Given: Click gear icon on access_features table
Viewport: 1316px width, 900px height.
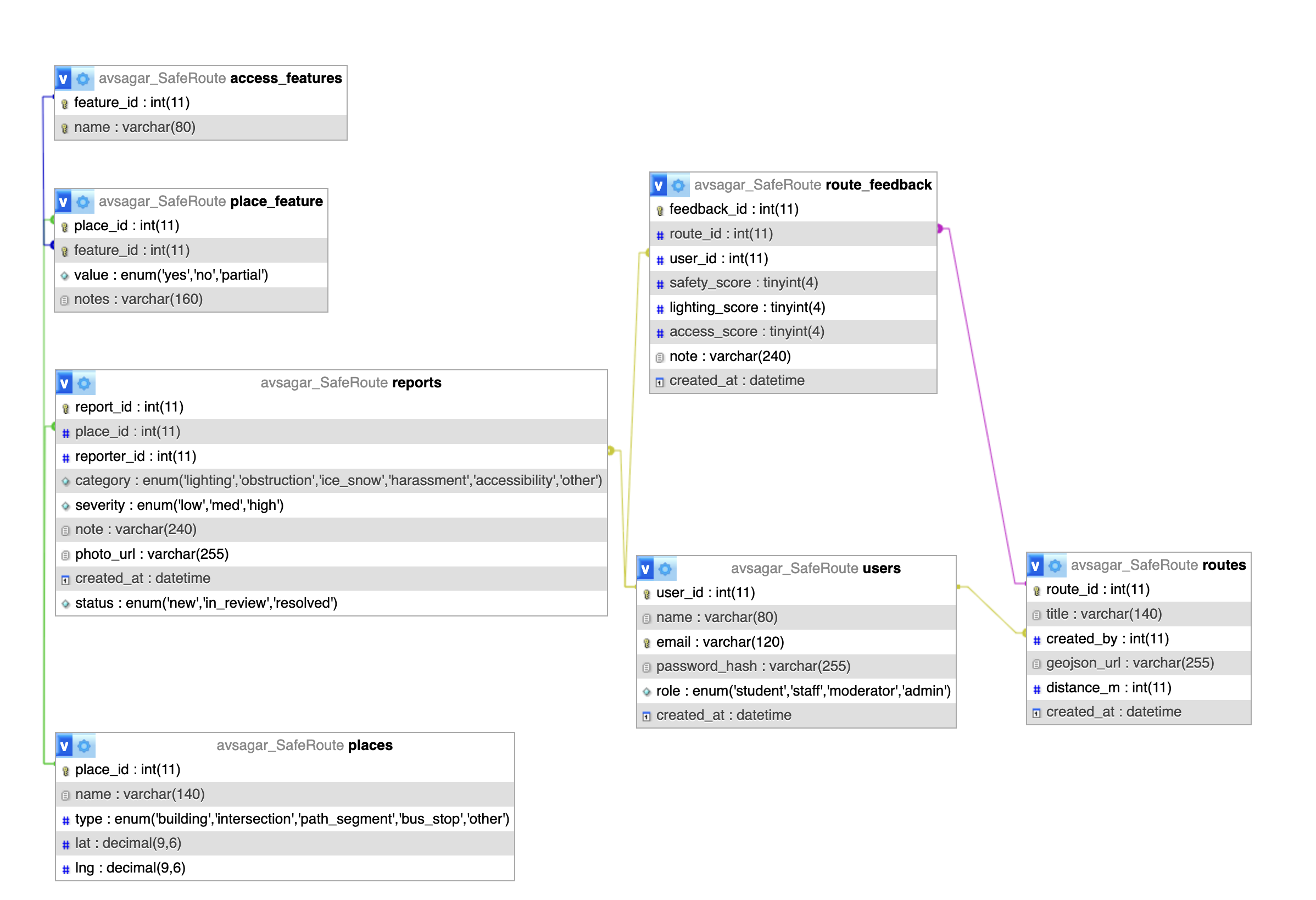Looking at the screenshot, I should click(x=83, y=79).
